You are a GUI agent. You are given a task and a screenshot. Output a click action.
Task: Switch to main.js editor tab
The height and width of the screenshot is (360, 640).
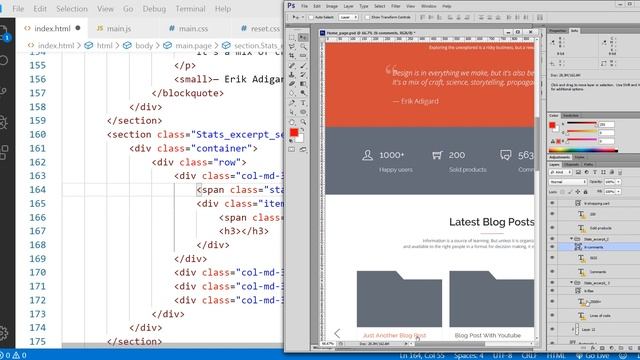click(114, 29)
